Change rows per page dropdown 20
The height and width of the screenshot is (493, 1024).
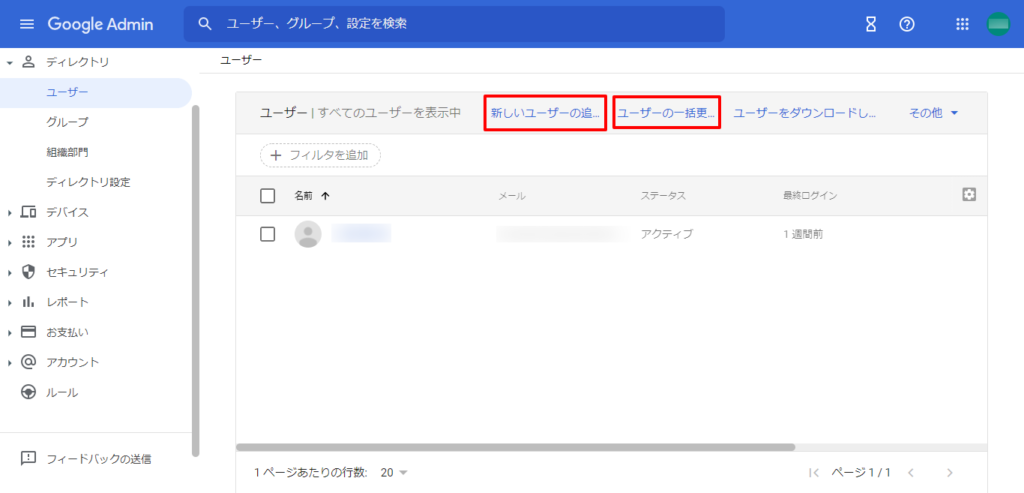point(394,472)
